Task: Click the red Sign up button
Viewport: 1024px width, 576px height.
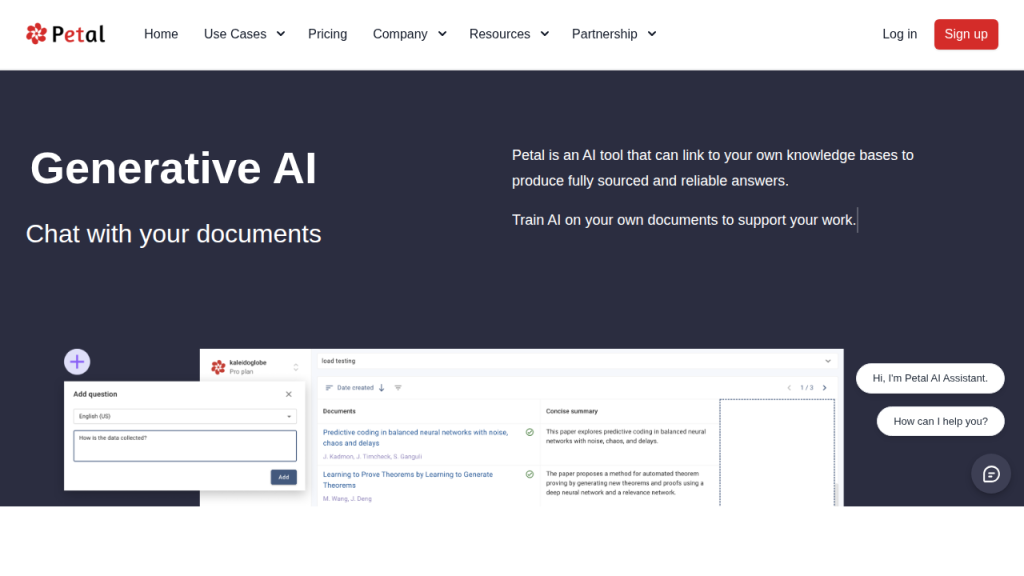Action: click(x=965, y=34)
